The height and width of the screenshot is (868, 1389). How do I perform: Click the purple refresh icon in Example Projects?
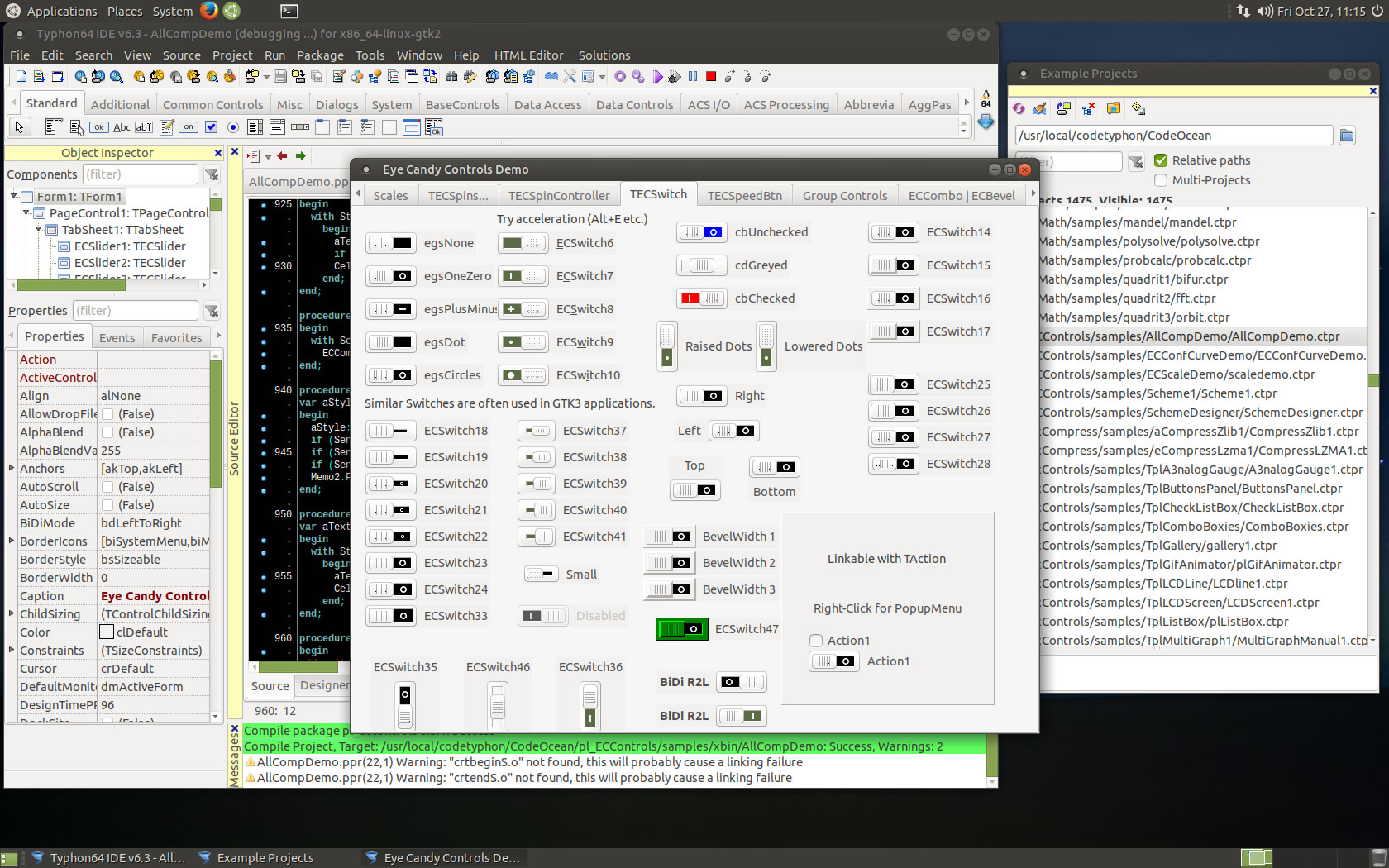tap(1019, 108)
